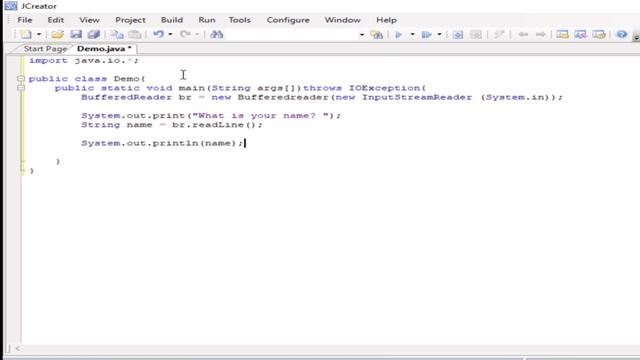Click the Run File toolbar icon
This screenshot has width=640, height=360.
(427, 35)
